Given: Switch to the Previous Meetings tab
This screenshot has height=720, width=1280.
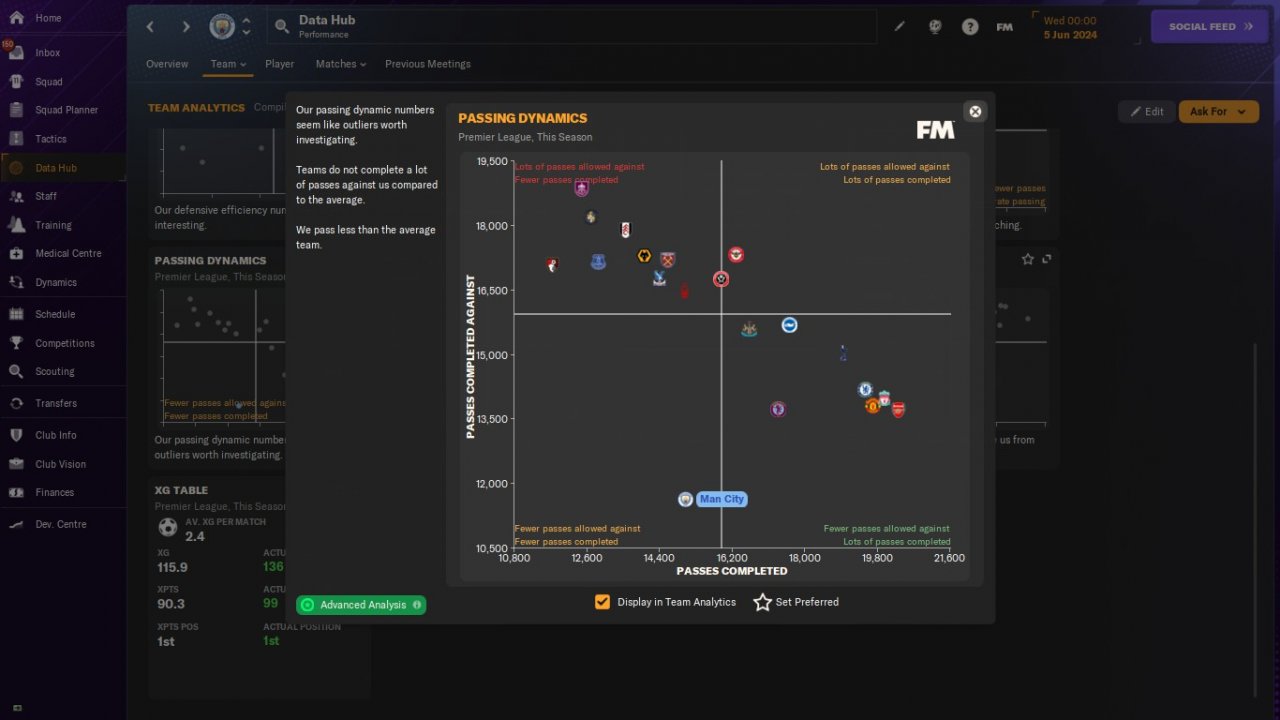Looking at the screenshot, I should [428, 64].
